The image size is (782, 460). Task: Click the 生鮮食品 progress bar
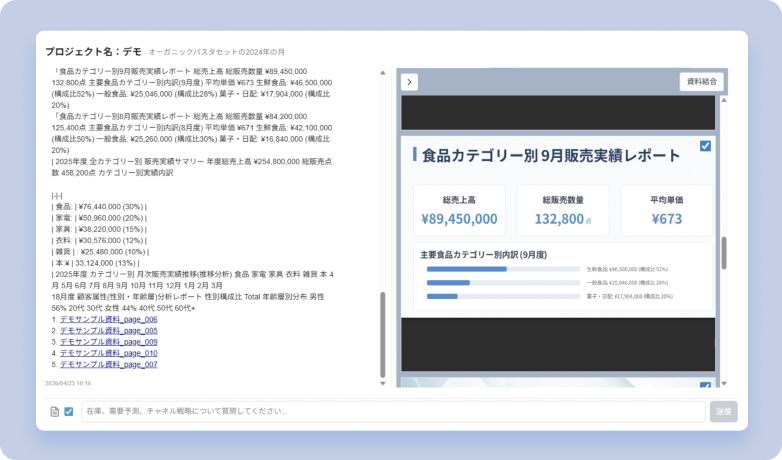tap(503, 269)
